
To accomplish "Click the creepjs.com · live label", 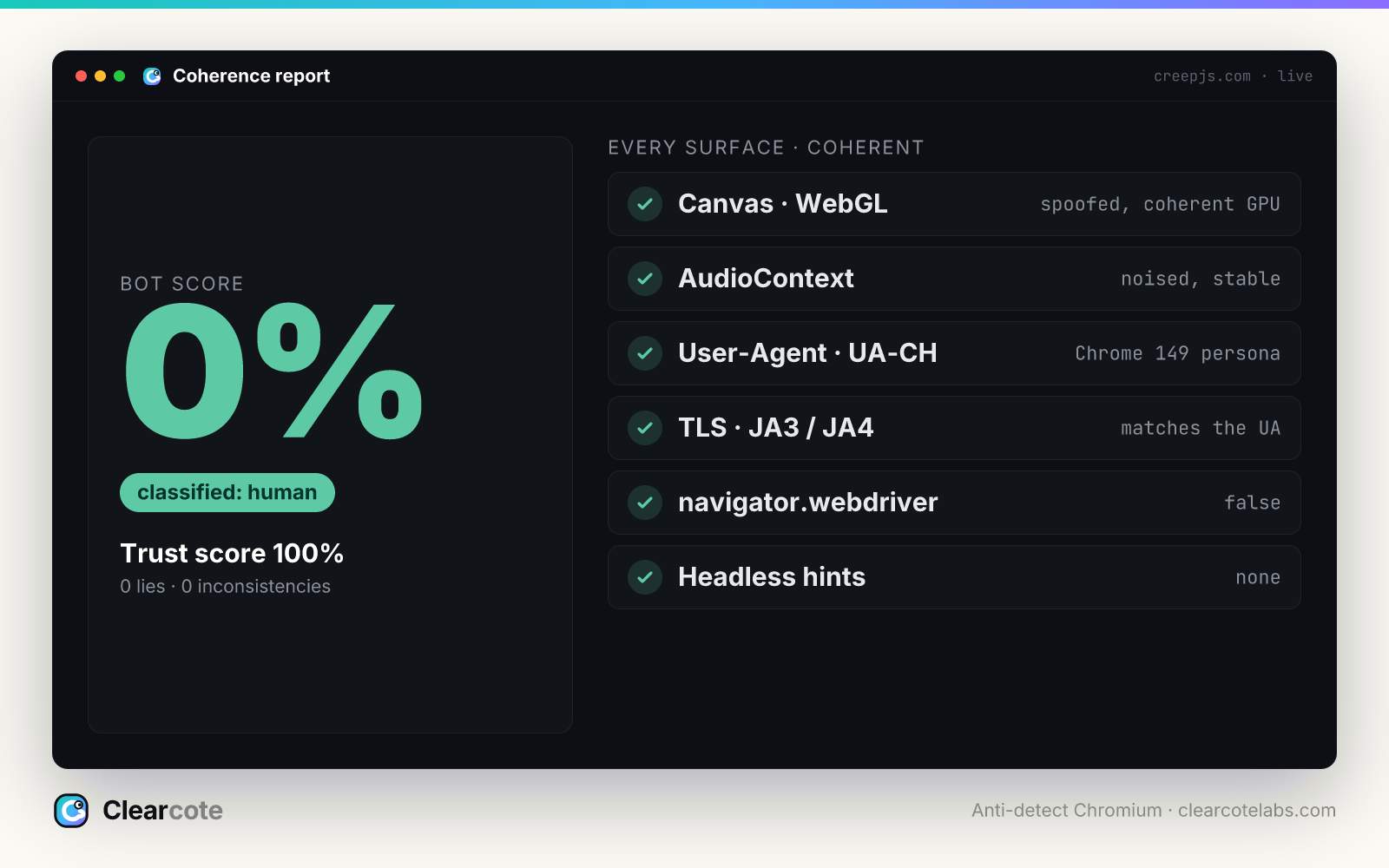I will (x=1233, y=76).
